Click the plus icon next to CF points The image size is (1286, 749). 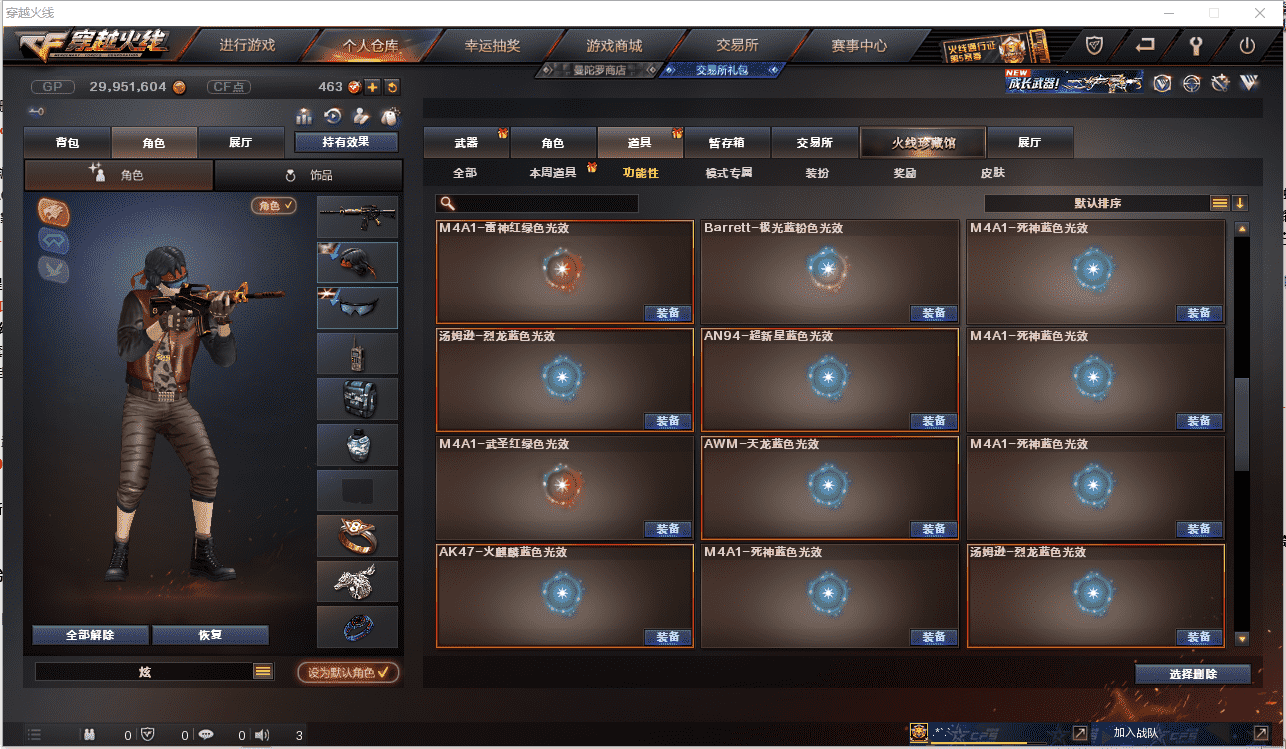tap(372, 87)
